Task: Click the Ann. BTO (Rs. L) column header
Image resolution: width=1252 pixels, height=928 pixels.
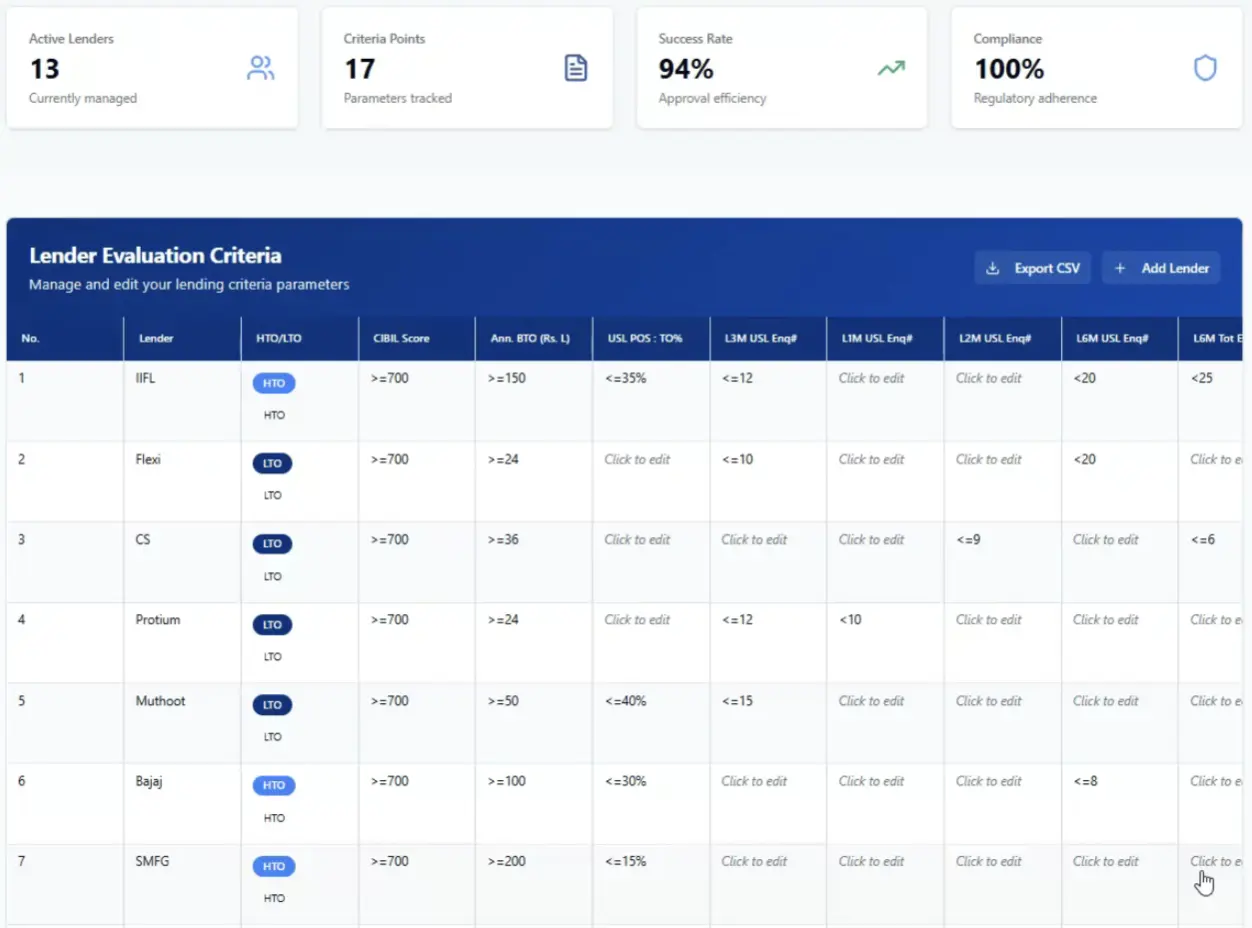Action: 529,338
